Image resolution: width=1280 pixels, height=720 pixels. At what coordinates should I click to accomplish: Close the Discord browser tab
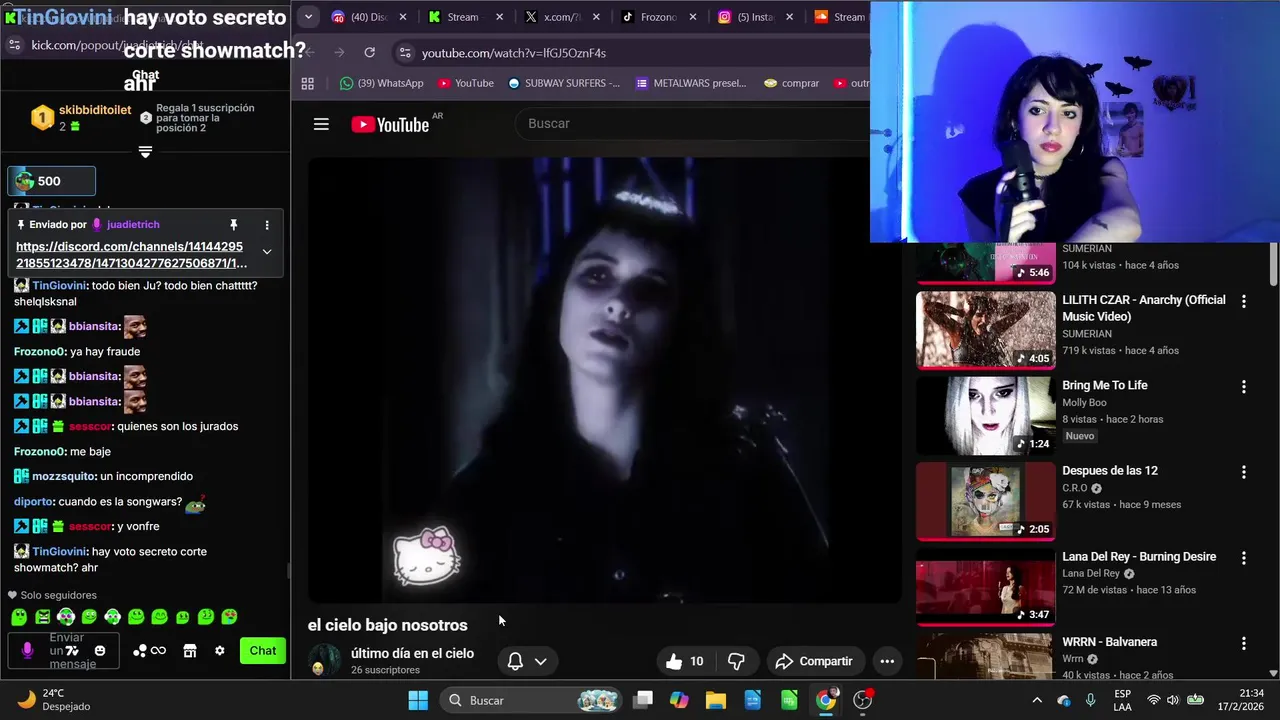(403, 17)
